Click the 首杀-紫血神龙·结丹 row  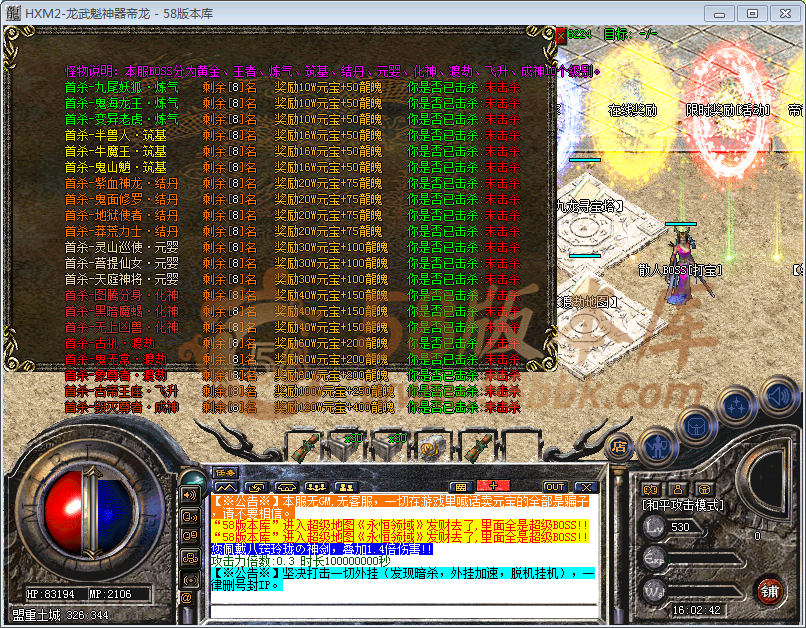click(x=292, y=183)
